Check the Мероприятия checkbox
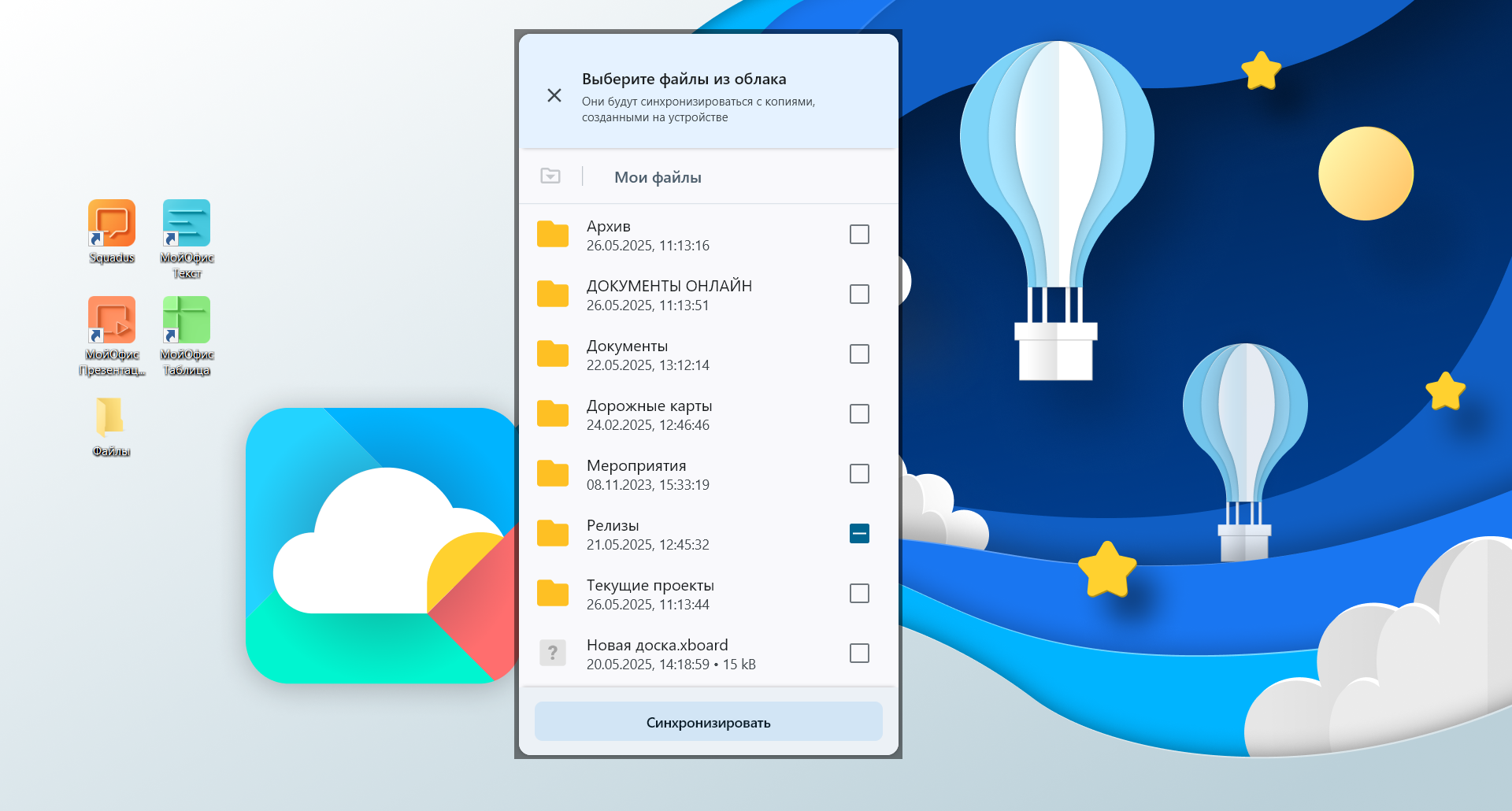Image resolution: width=1512 pixels, height=811 pixels. (859, 474)
